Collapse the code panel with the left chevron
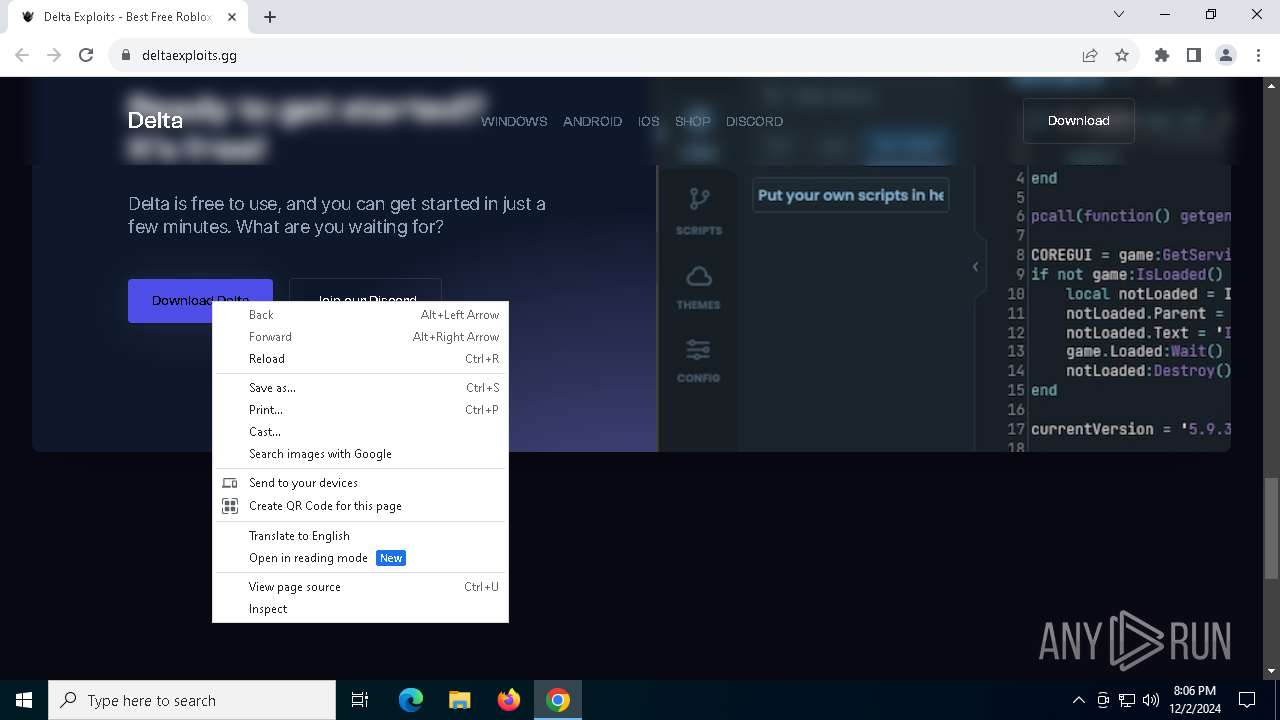This screenshot has height=720, width=1280. 975,266
